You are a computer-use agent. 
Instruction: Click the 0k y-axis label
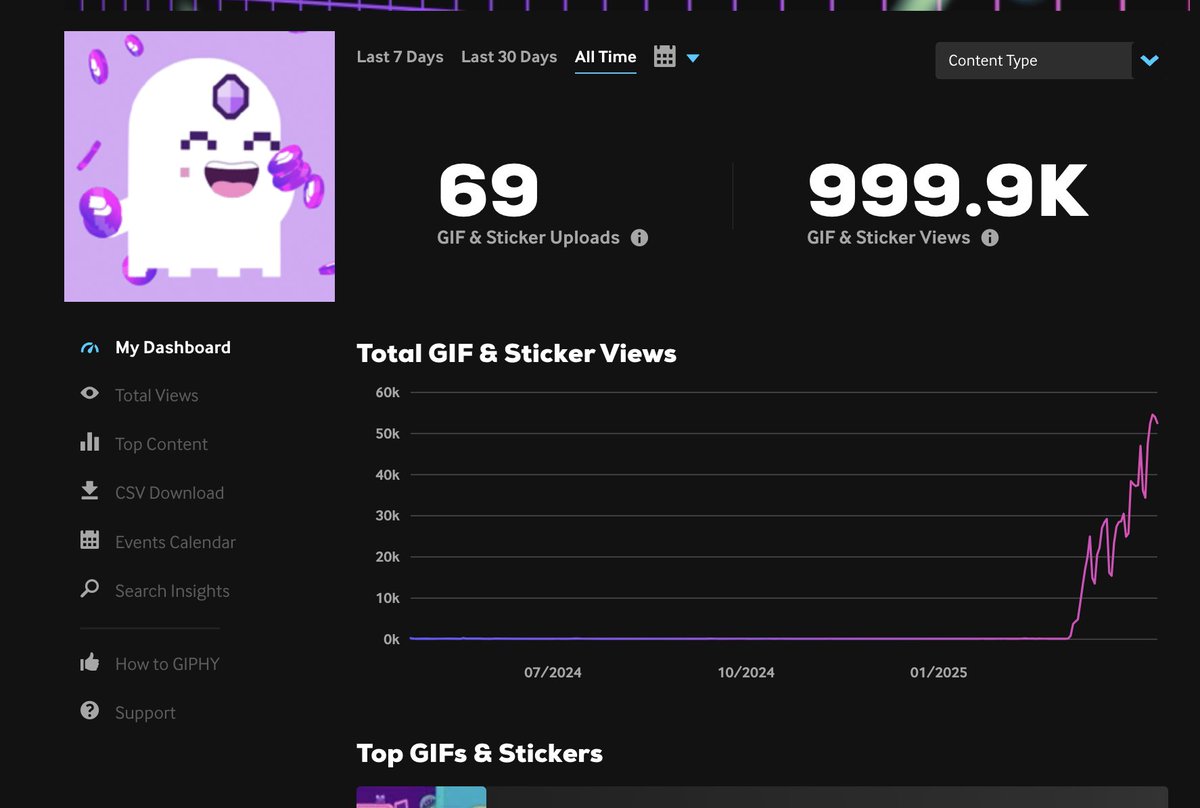391,639
